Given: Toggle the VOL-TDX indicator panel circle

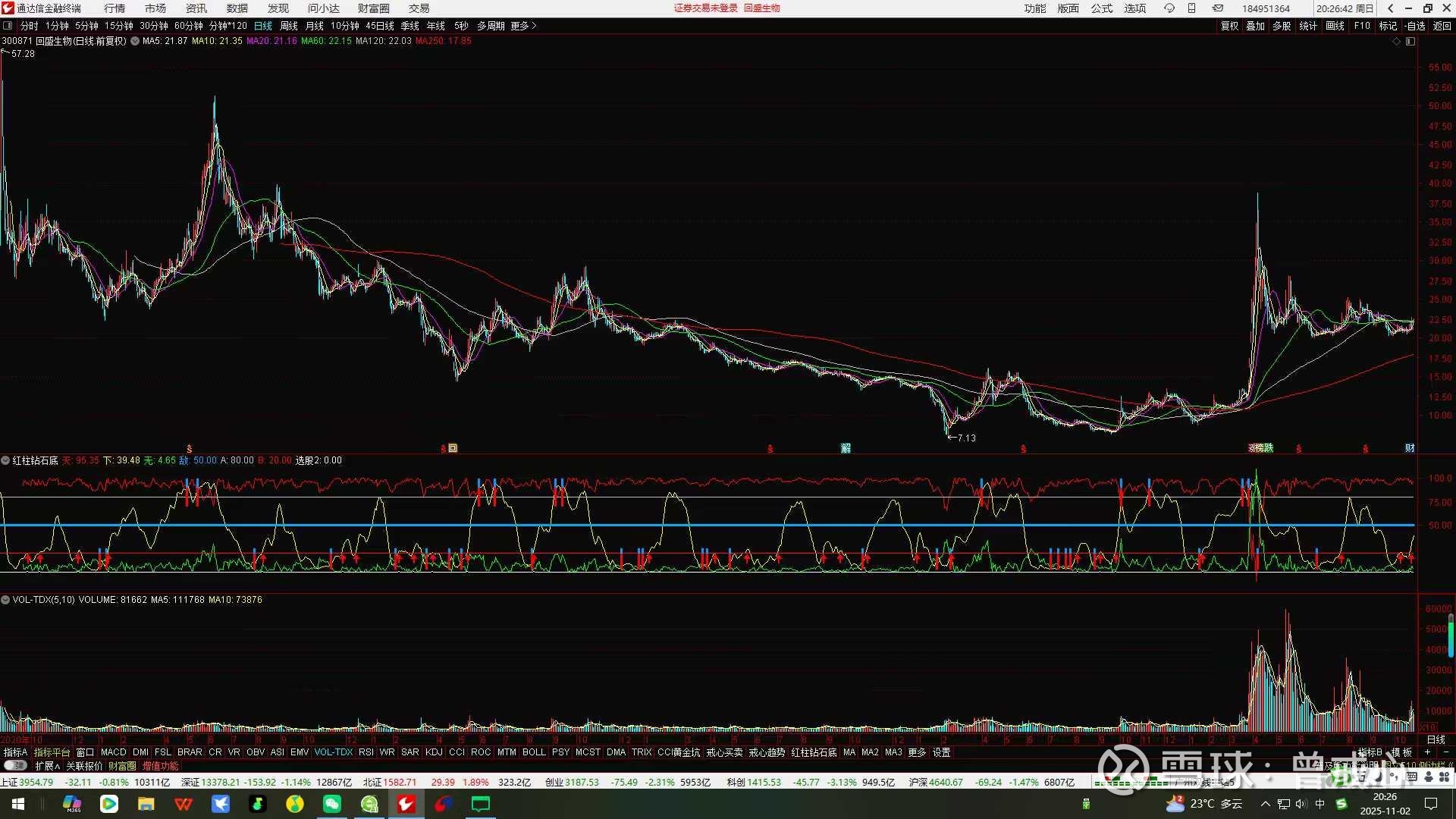Looking at the screenshot, I should 5,600.
